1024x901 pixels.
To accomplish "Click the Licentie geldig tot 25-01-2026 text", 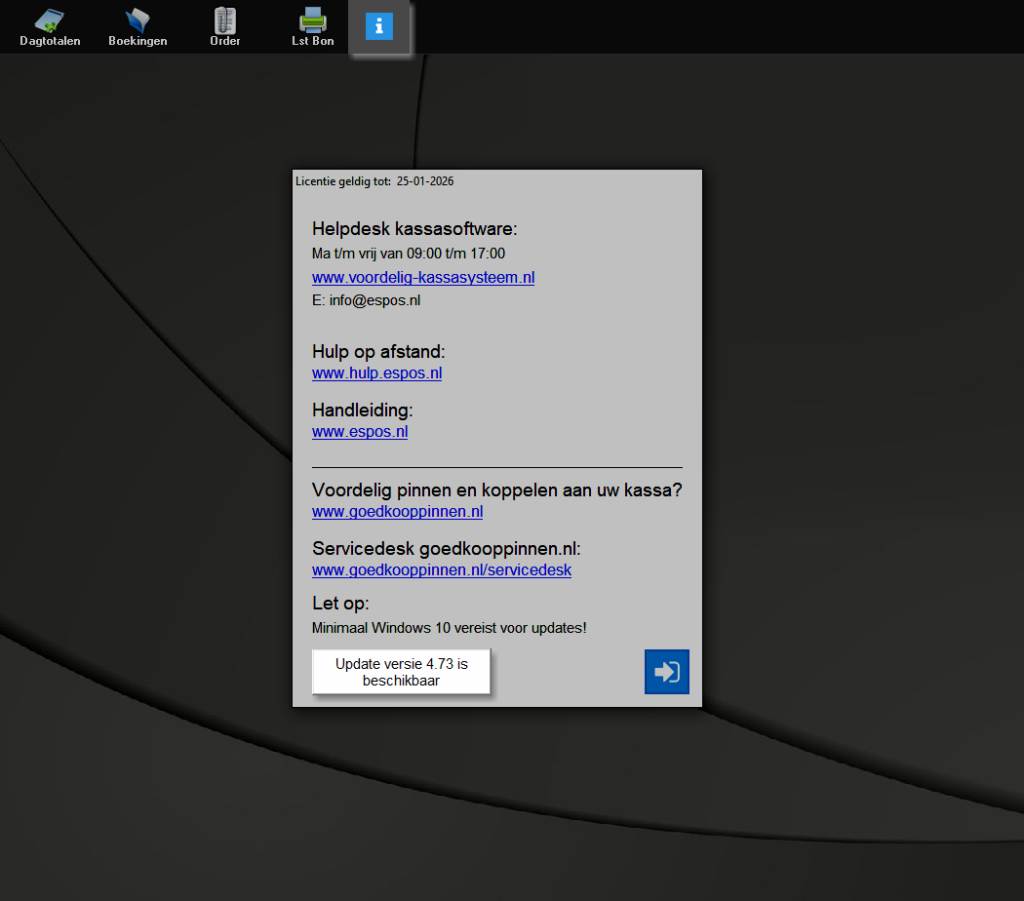I will [374, 182].
